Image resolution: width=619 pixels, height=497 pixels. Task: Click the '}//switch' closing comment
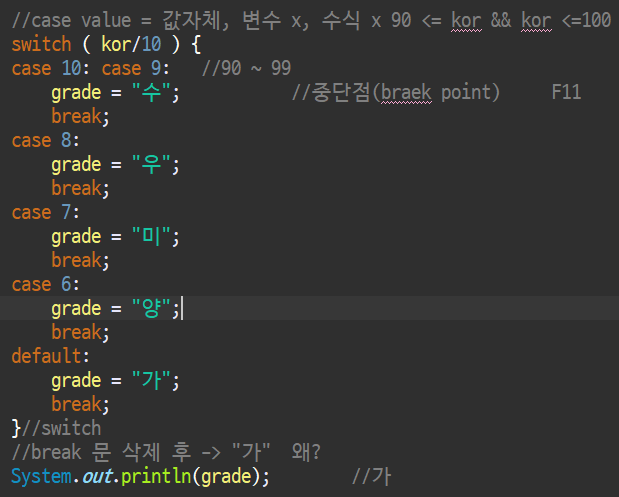click(56, 428)
